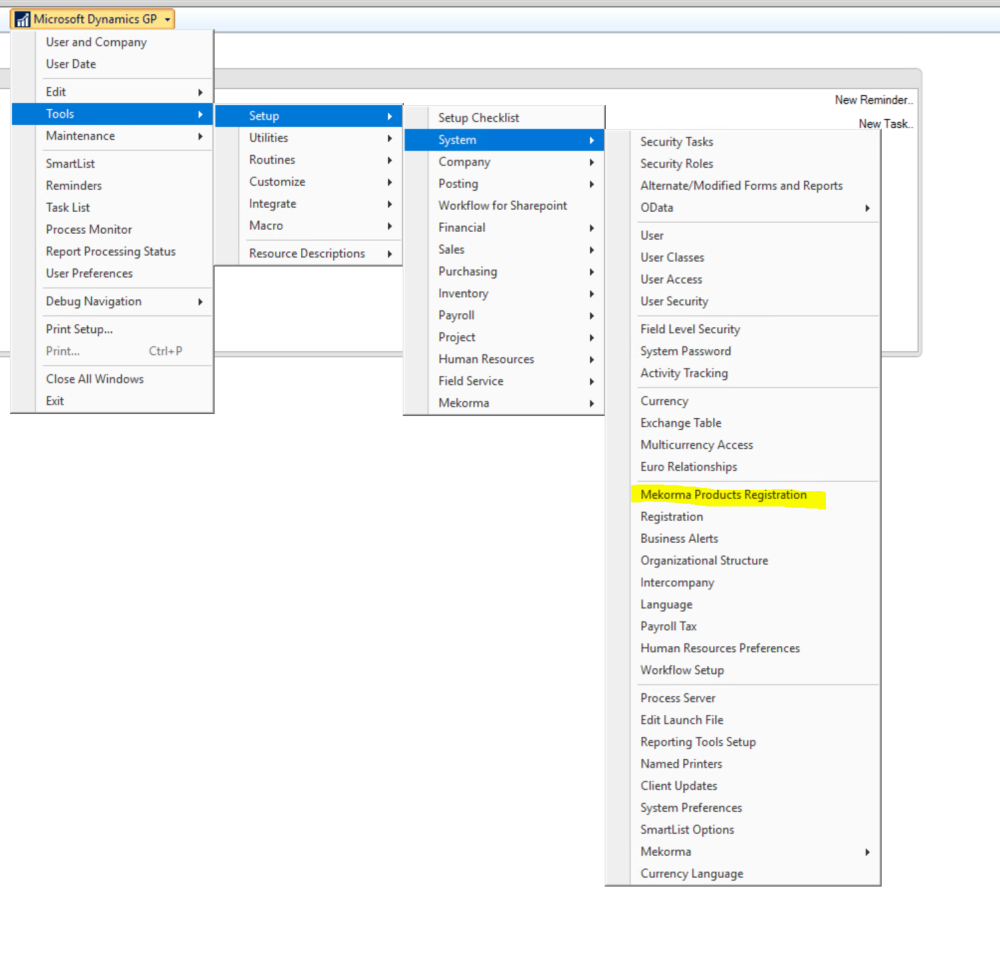Expand Integrate submenu

point(309,203)
